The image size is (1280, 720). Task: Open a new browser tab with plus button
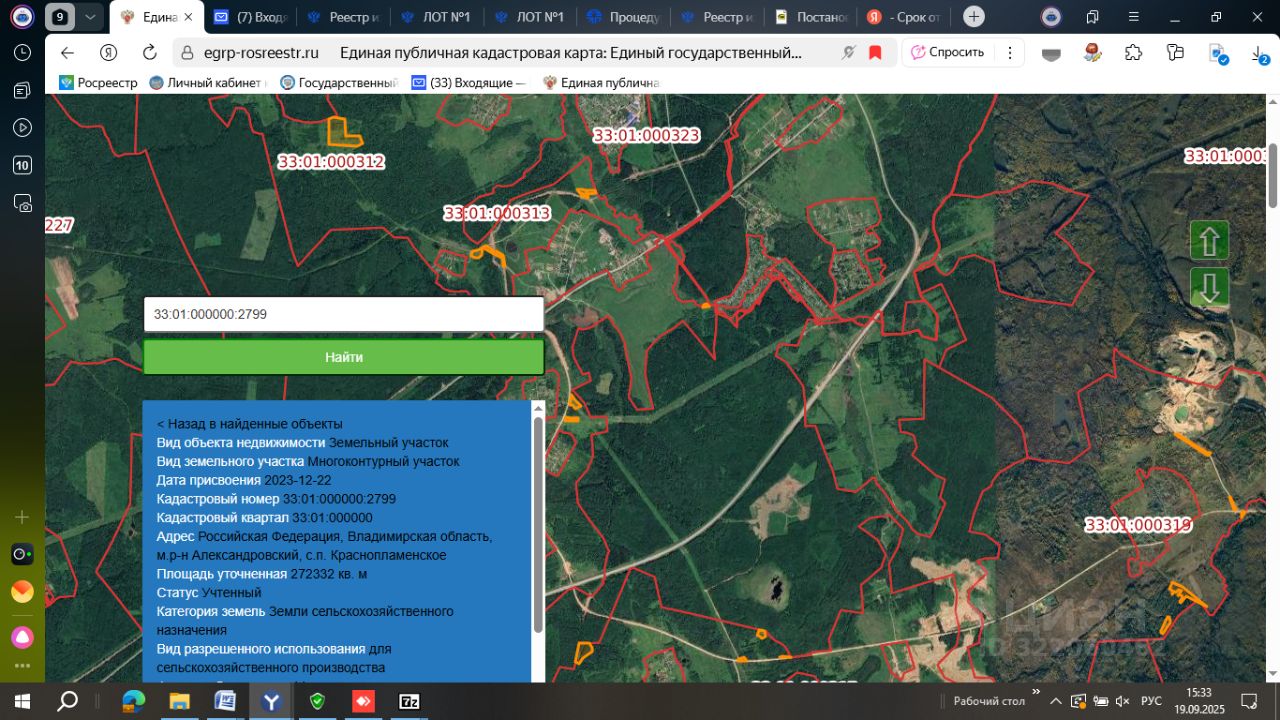(x=974, y=17)
